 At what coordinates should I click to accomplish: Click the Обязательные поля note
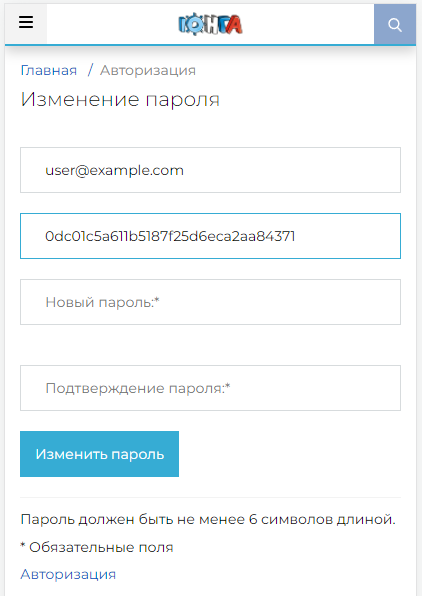coord(97,547)
